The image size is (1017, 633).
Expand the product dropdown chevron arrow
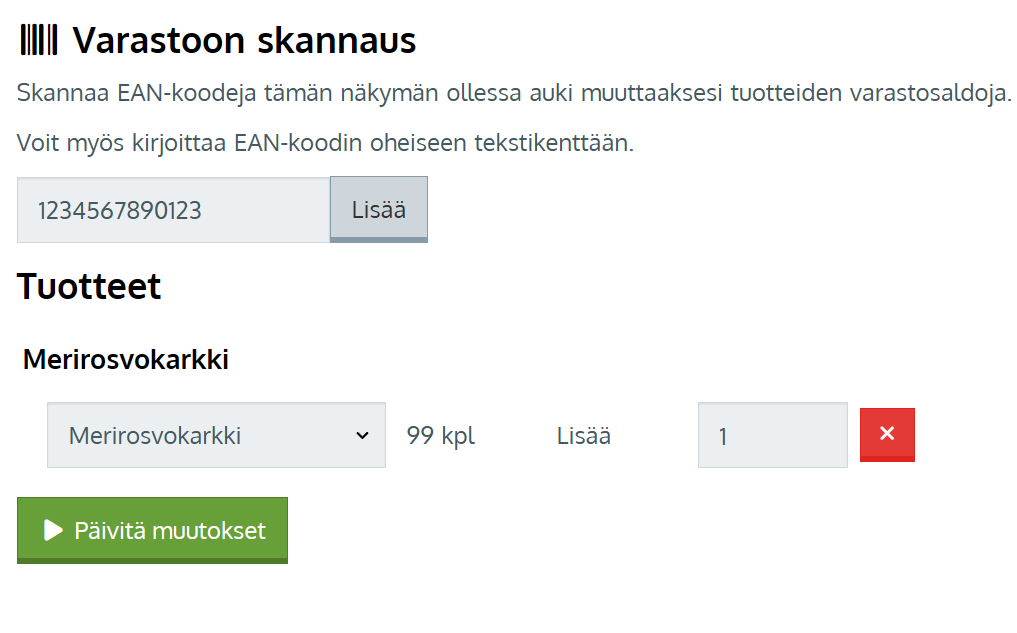(362, 435)
